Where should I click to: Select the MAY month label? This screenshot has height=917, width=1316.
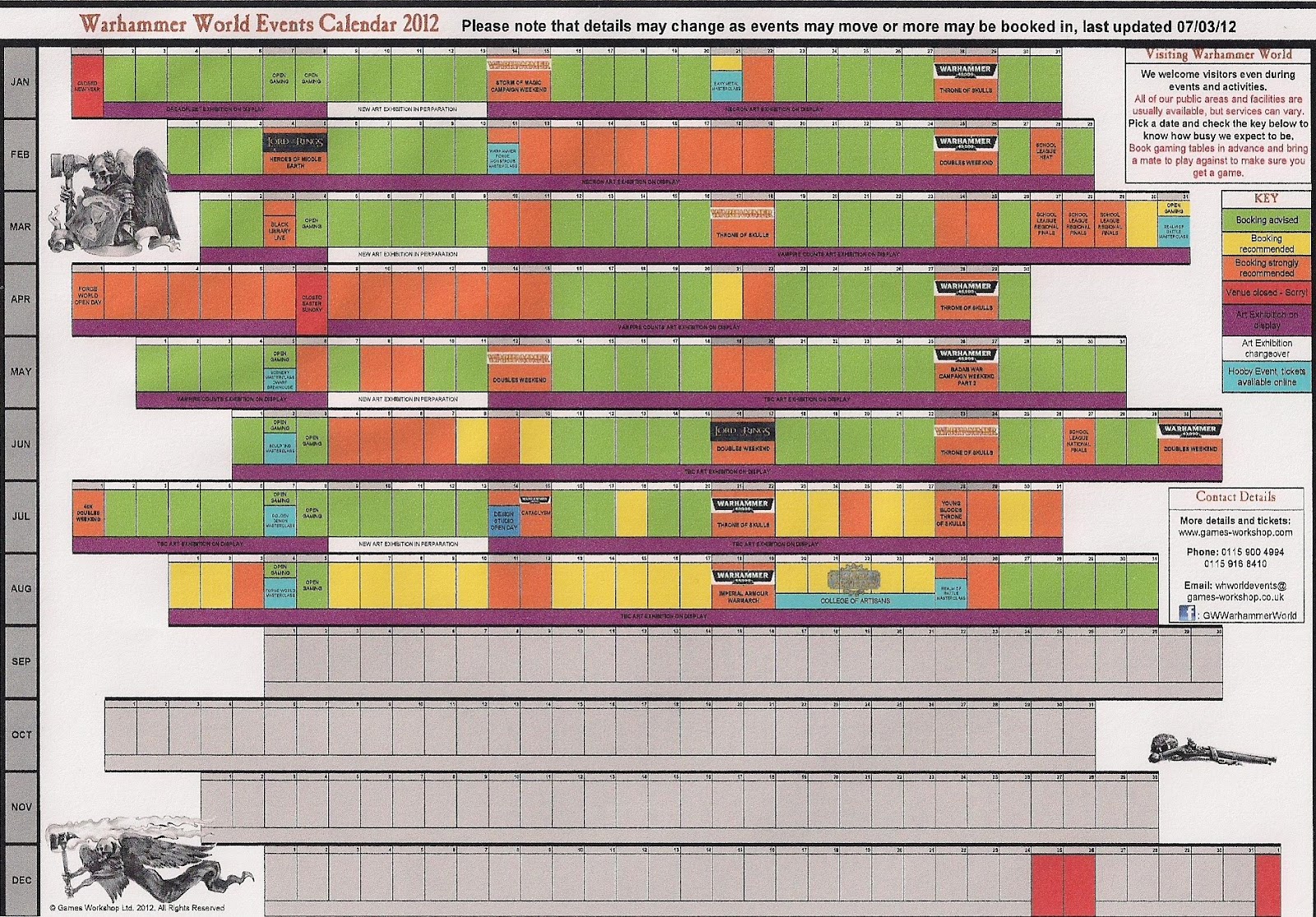(x=20, y=372)
